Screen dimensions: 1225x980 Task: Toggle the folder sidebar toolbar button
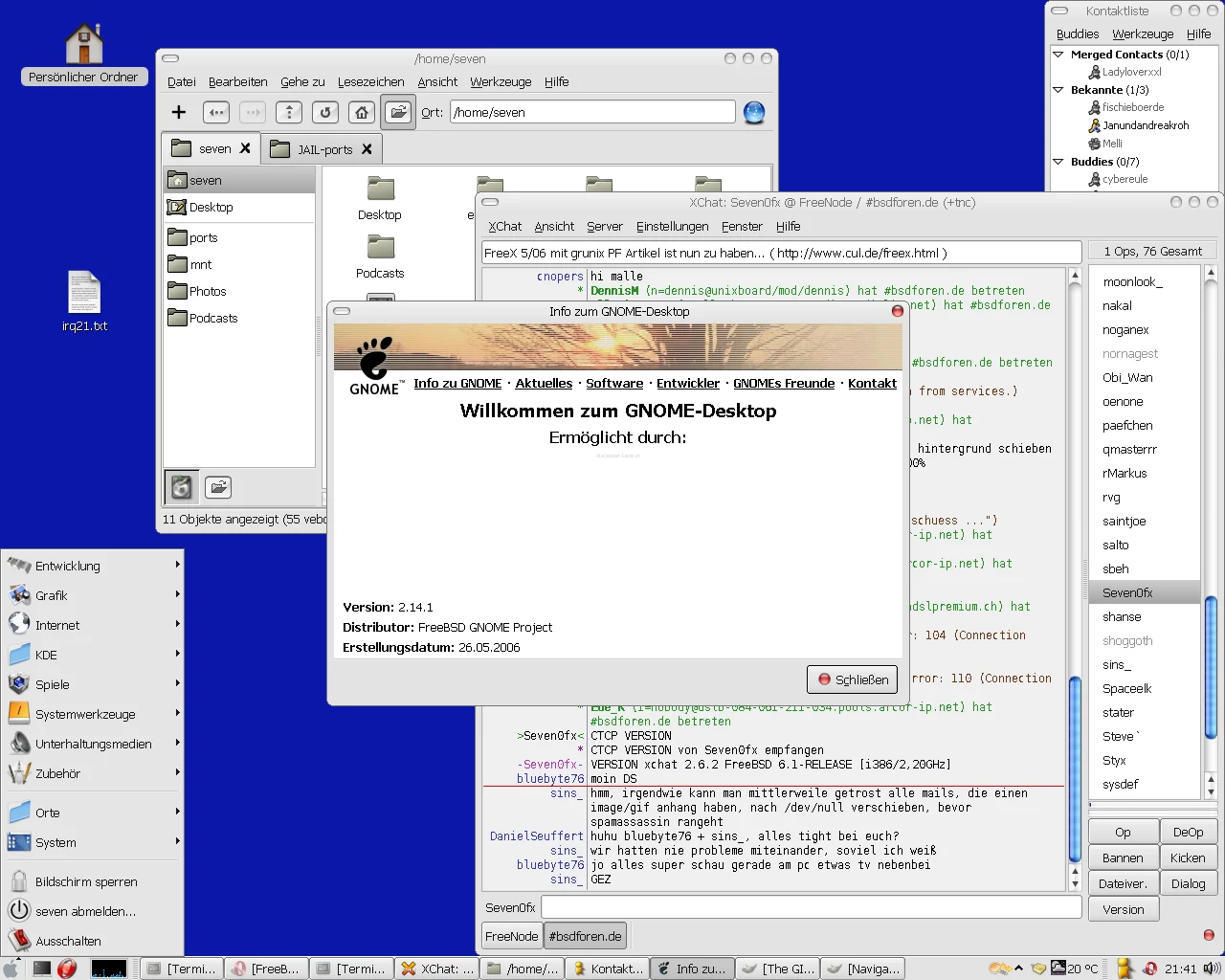(x=398, y=112)
